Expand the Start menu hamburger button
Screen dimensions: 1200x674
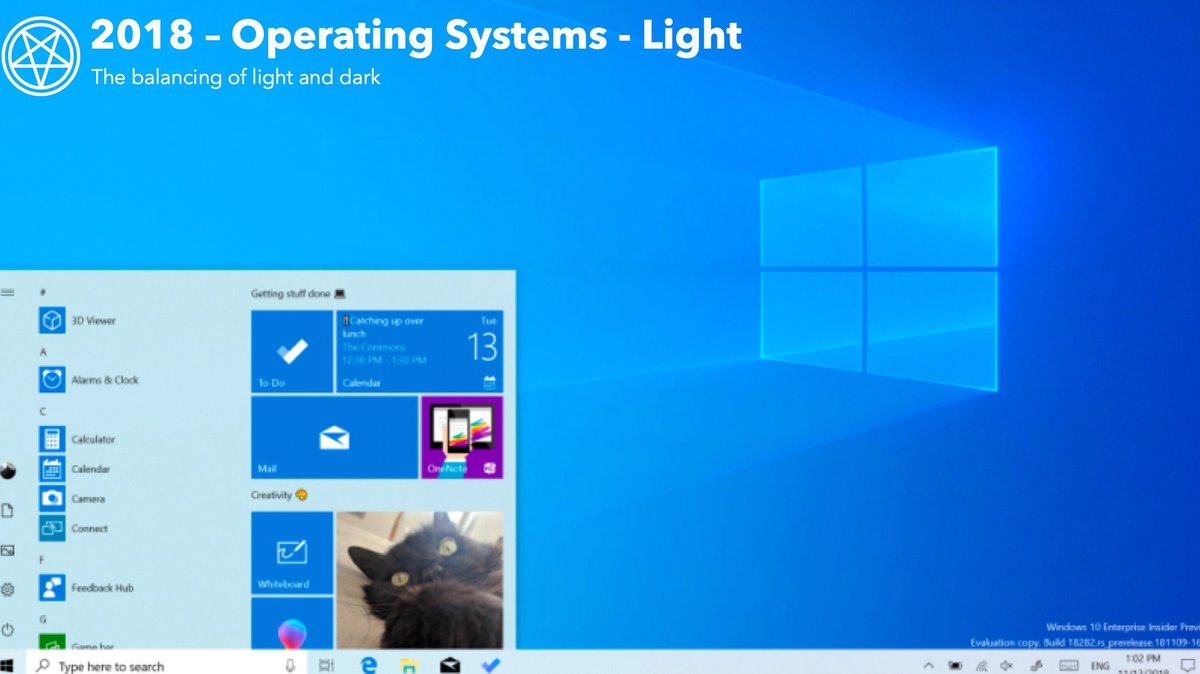coord(8,292)
